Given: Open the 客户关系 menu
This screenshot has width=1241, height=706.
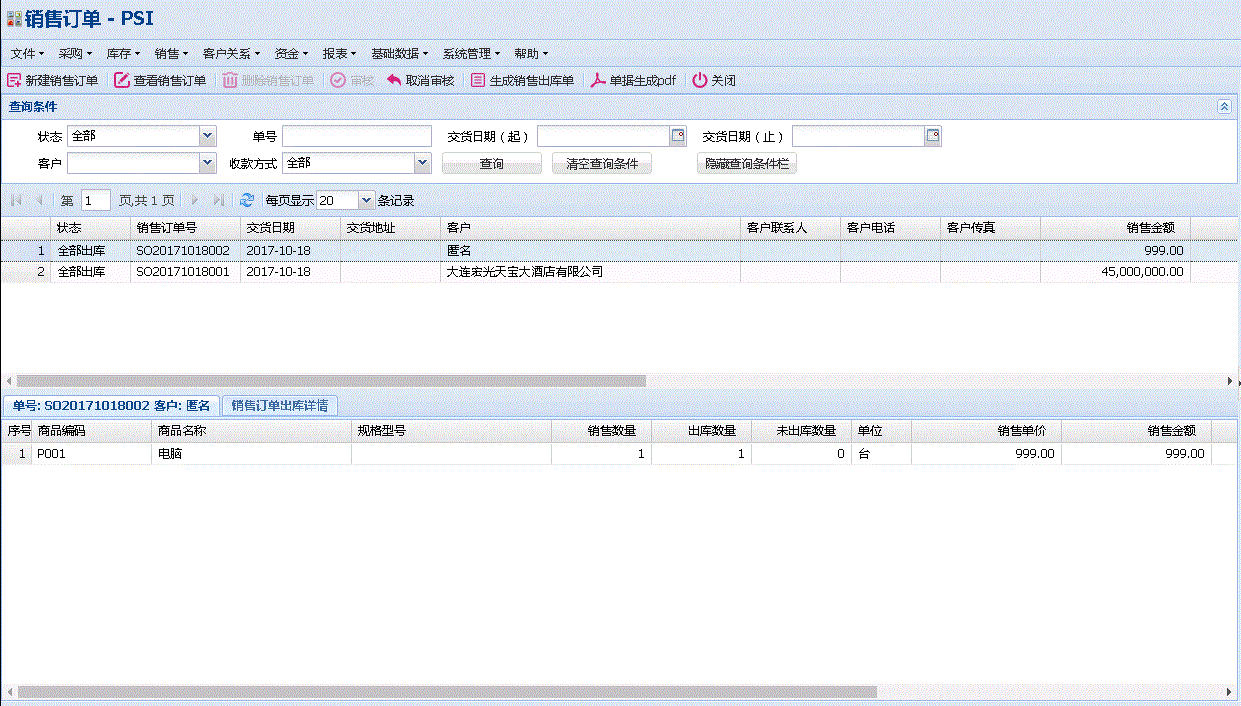Looking at the screenshot, I should tap(231, 53).
